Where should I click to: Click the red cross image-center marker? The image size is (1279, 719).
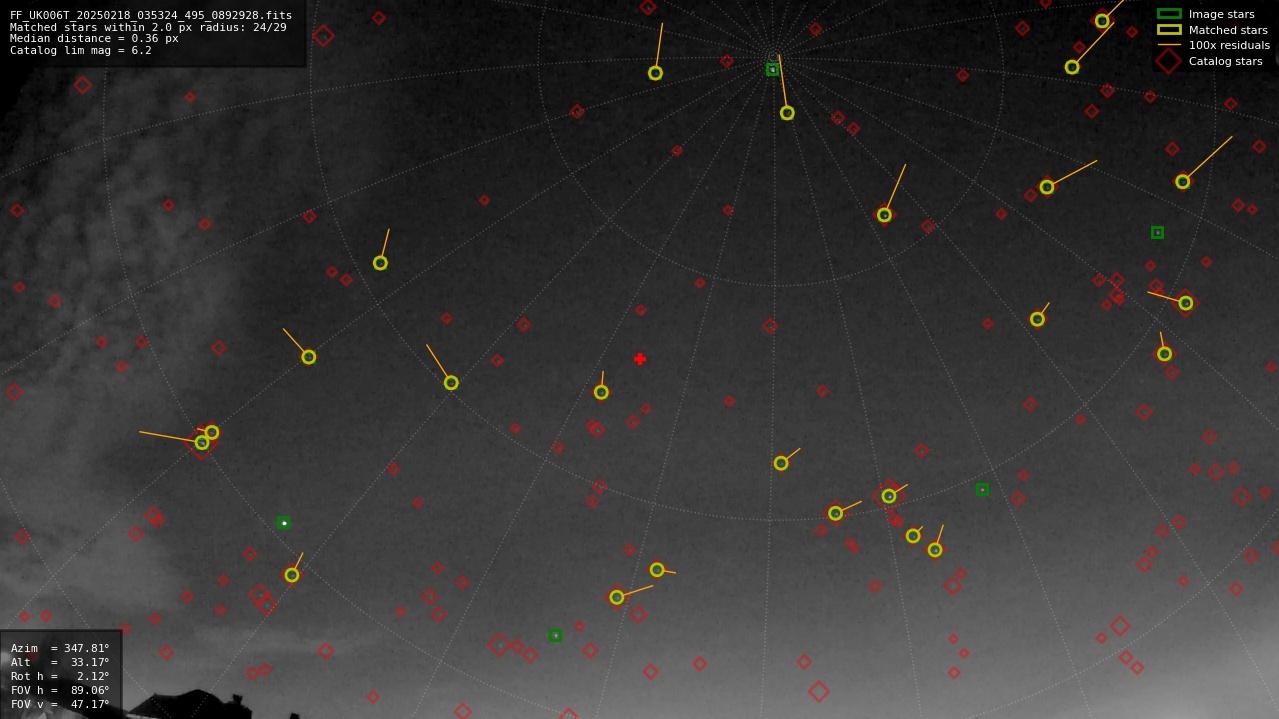(640, 359)
